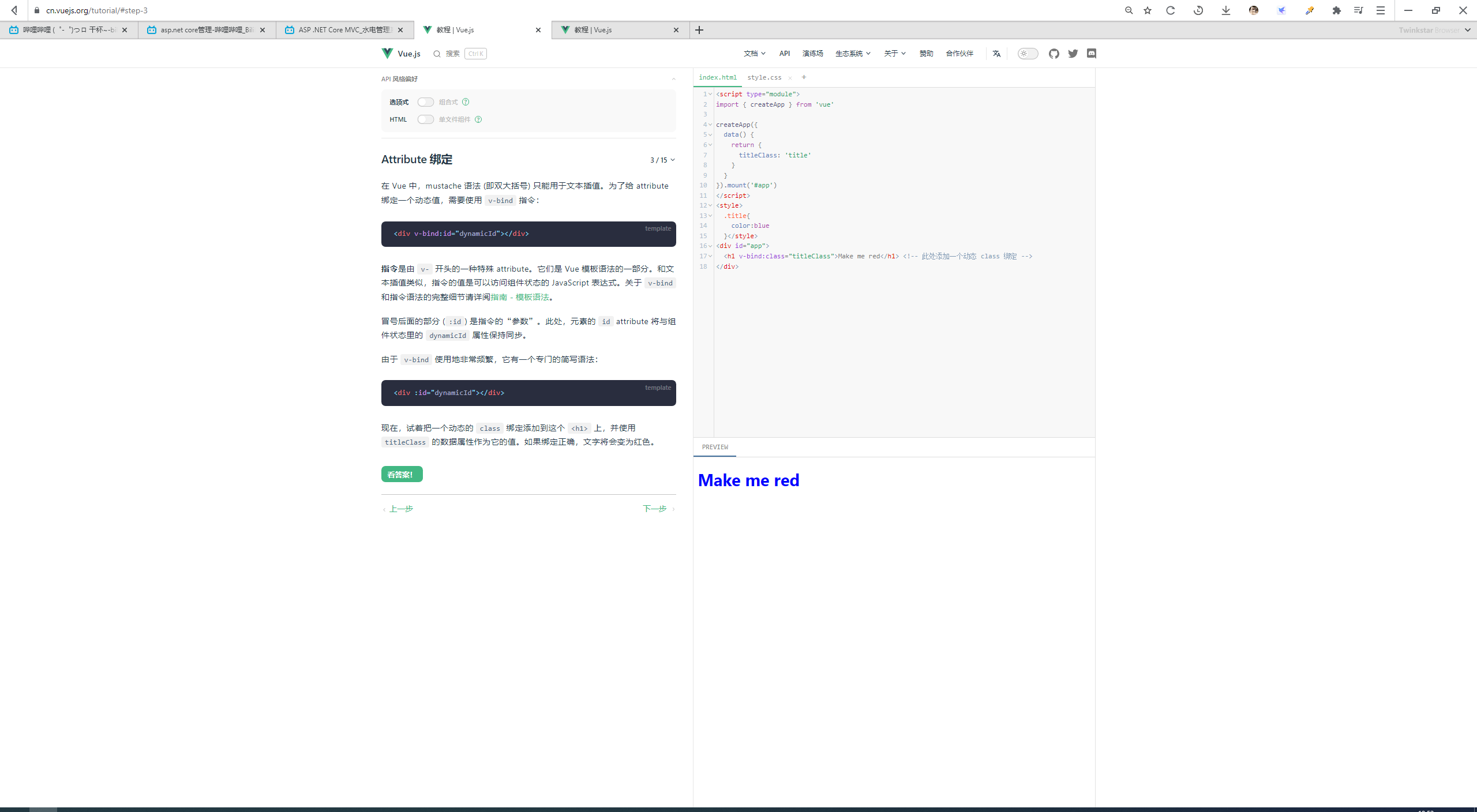Expand the 关于 dropdown menu
Screen dimensions: 1477x812
895,54
